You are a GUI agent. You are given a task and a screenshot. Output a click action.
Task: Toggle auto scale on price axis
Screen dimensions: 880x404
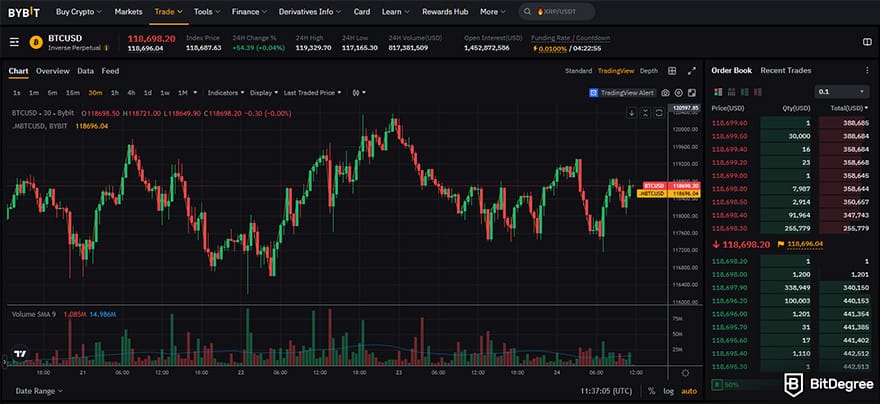(689, 391)
